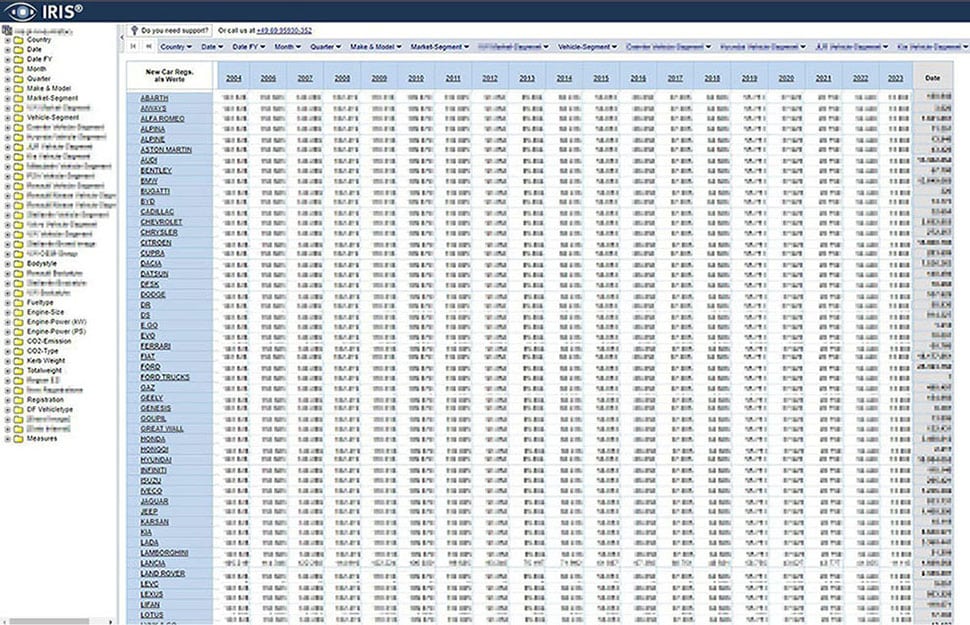This screenshot has width=970, height=625.
Task: Click the Totalweight folder icon
Action: (x=19, y=371)
